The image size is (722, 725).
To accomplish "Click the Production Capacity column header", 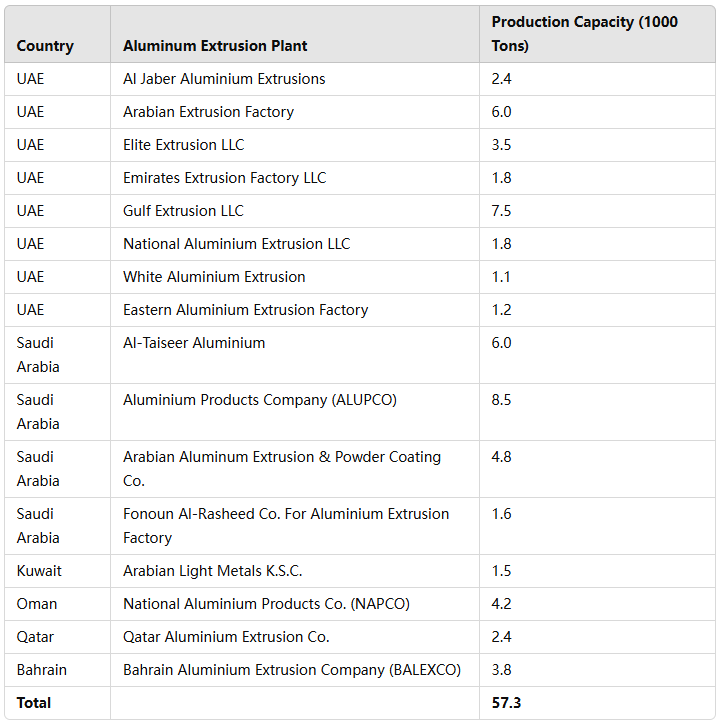I will (x=584, y=34).
